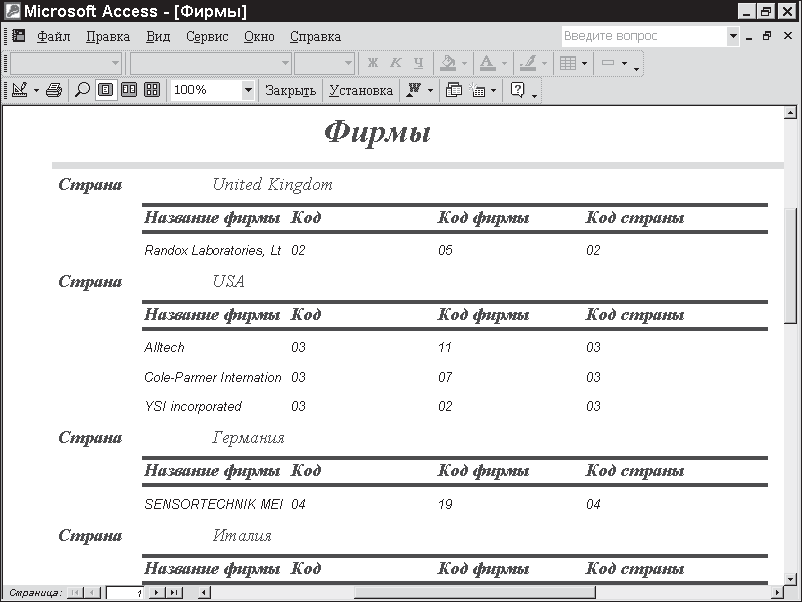Click the Database Window icon

pos(454,90)
